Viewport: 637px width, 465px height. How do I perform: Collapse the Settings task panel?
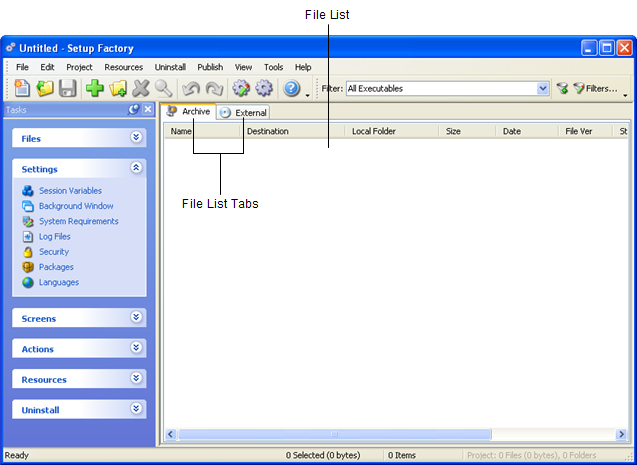coord(136,169)
